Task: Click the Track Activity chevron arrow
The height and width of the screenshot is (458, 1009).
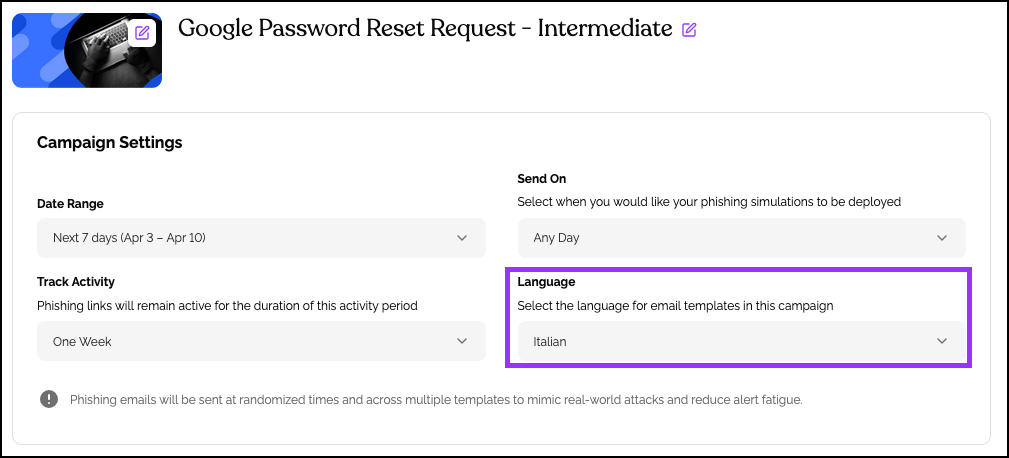Action: point(461,341)
